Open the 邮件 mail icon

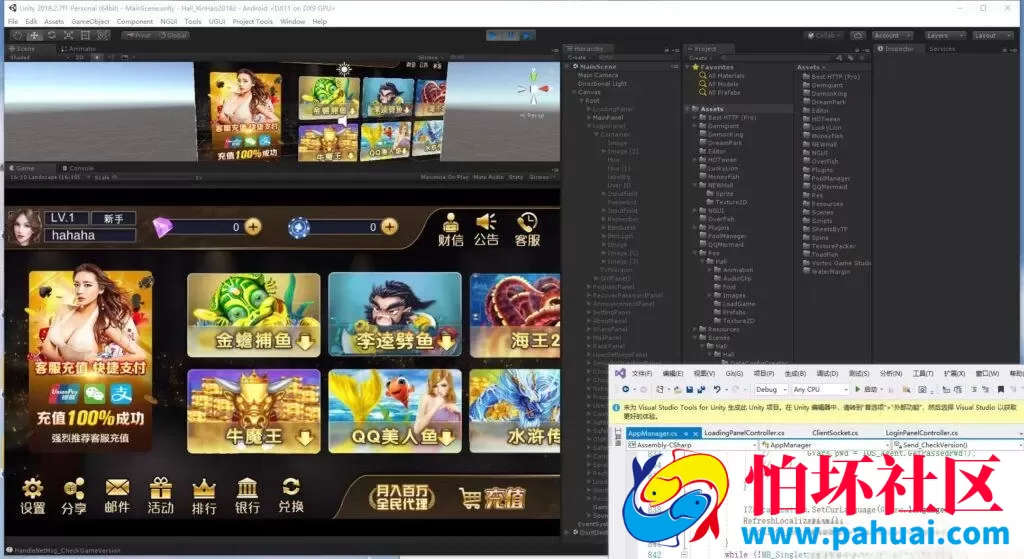point(117,496)
